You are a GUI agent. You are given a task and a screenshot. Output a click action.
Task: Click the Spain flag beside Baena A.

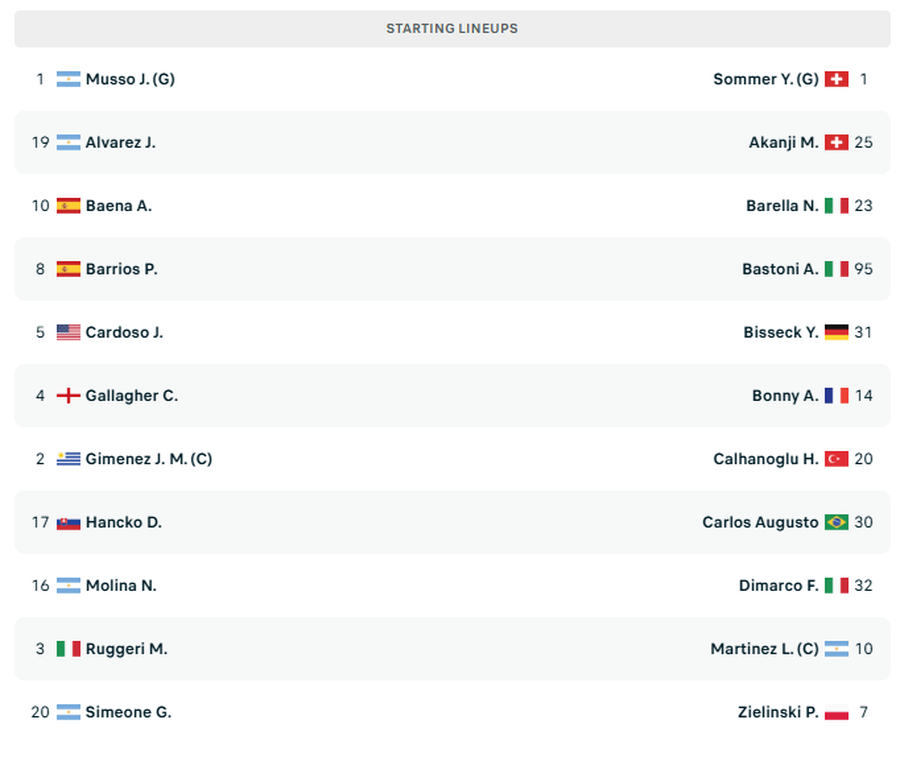[68, 206]
